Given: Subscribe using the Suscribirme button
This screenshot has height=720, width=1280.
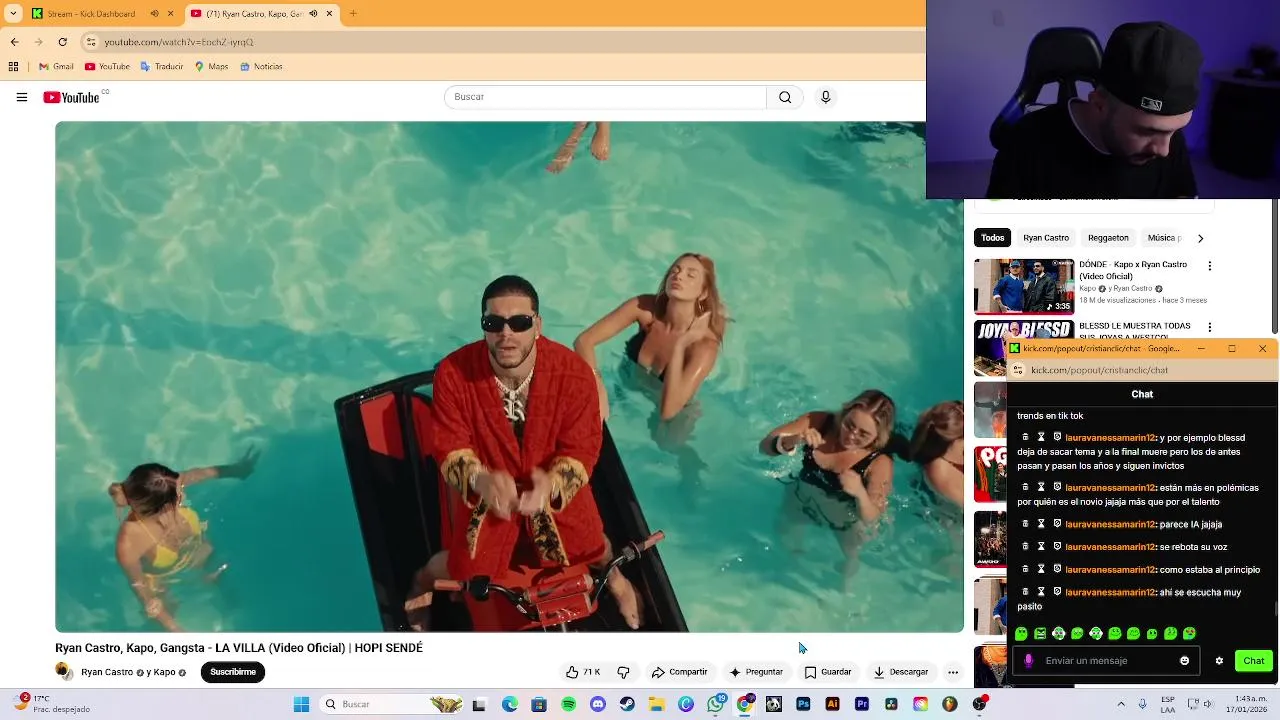Looking at the screenshot, I should [x=233, y=672].
